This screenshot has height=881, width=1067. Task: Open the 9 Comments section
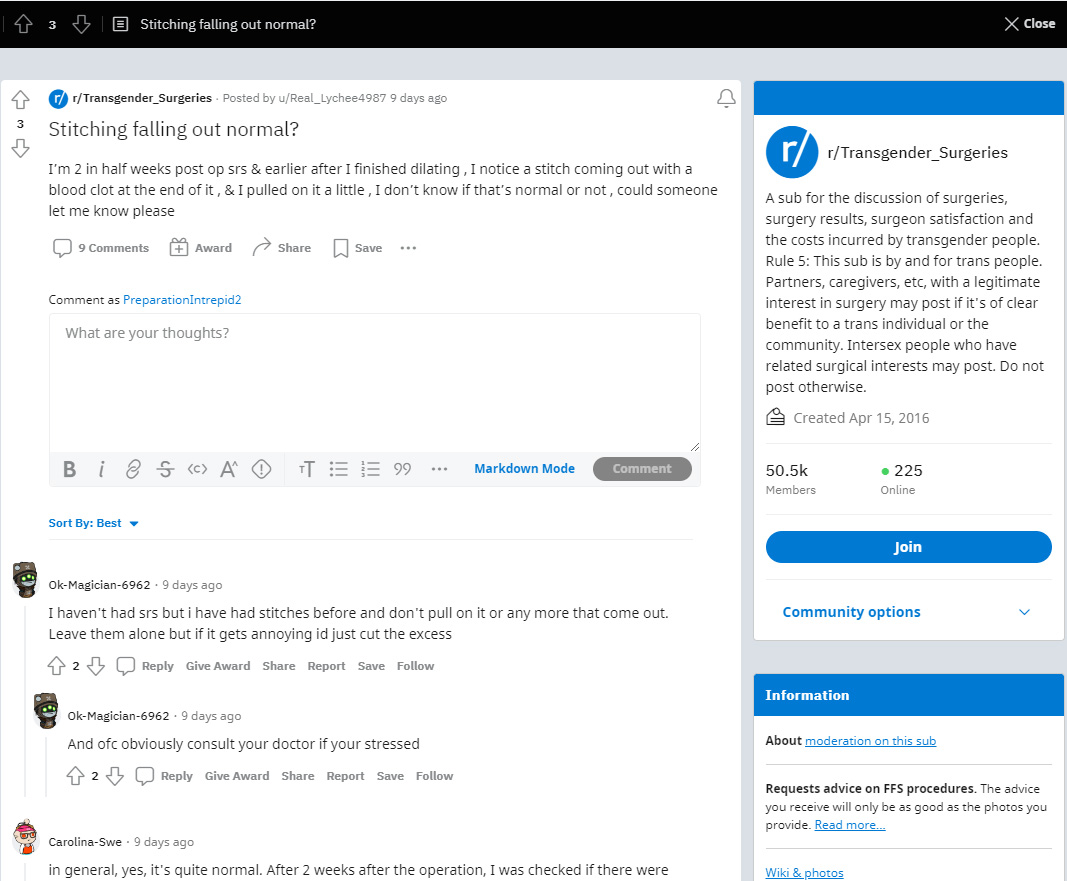[101, 248]
